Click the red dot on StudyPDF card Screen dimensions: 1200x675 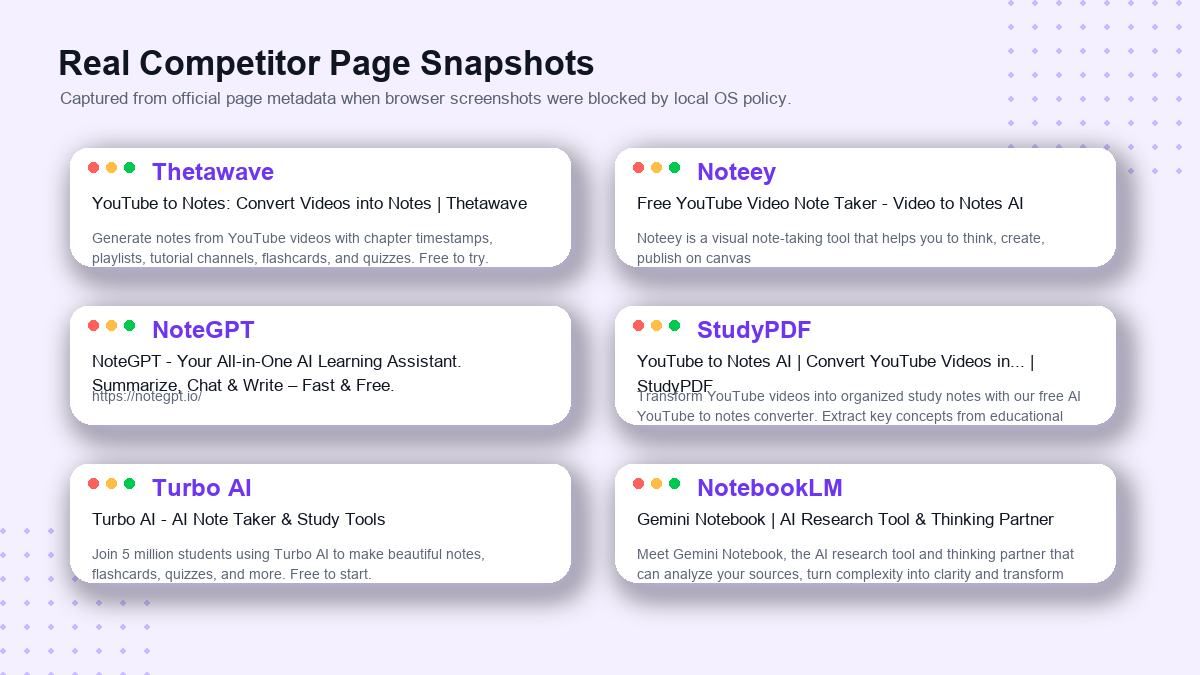click(638, 325)
